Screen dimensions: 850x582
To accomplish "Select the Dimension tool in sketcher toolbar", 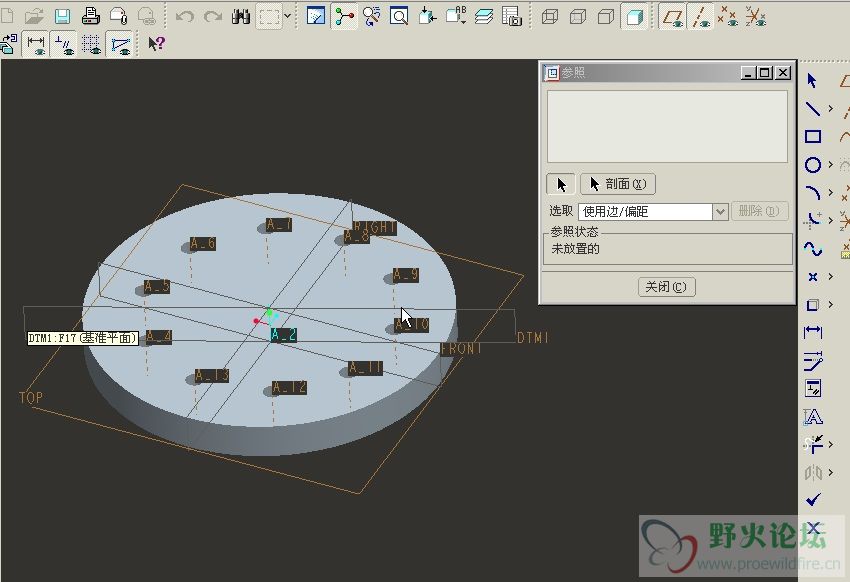I will coord(813,332).
